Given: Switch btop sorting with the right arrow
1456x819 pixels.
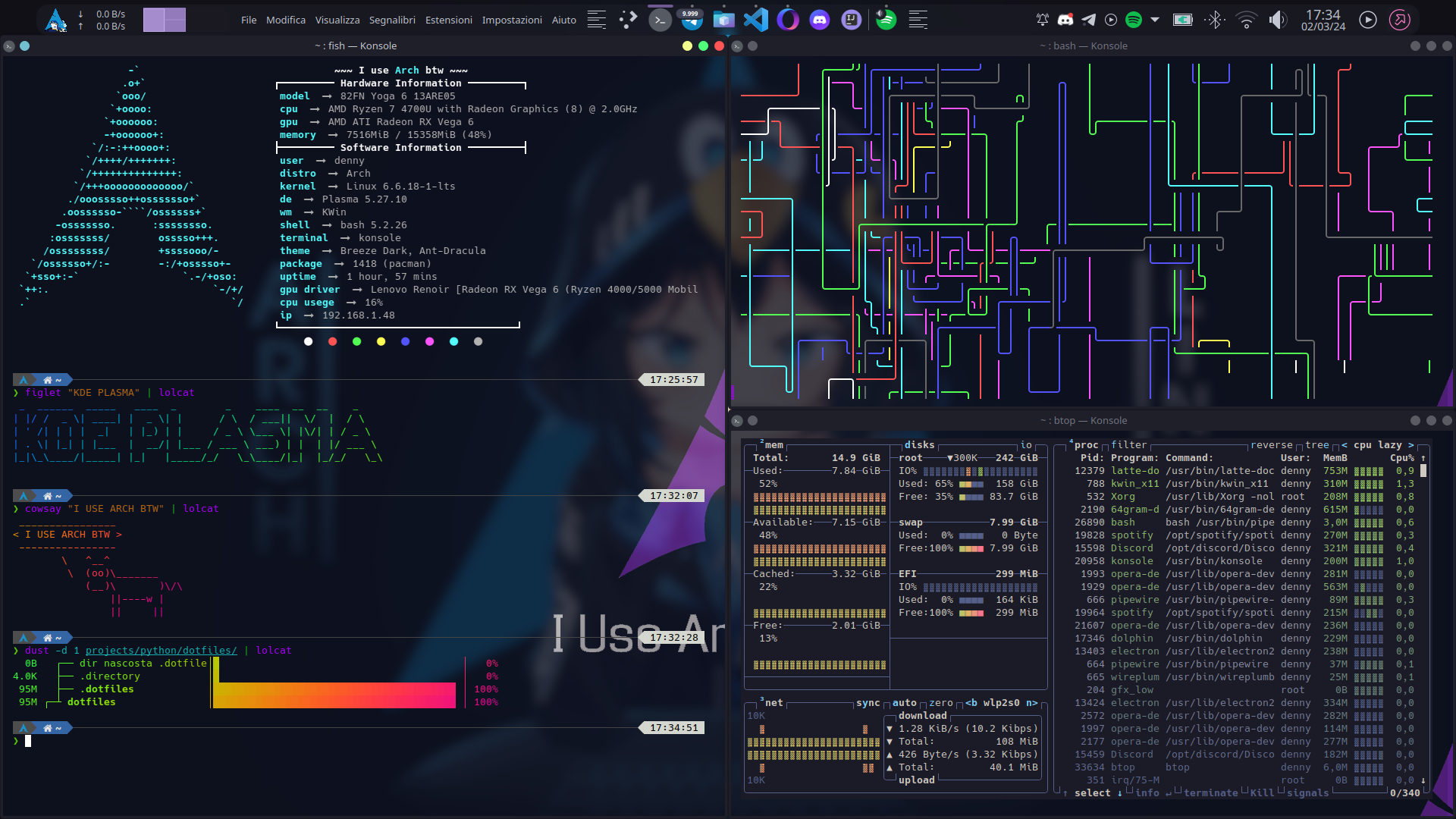Looking at the screenshot, I should click(x=1410, y=445).
